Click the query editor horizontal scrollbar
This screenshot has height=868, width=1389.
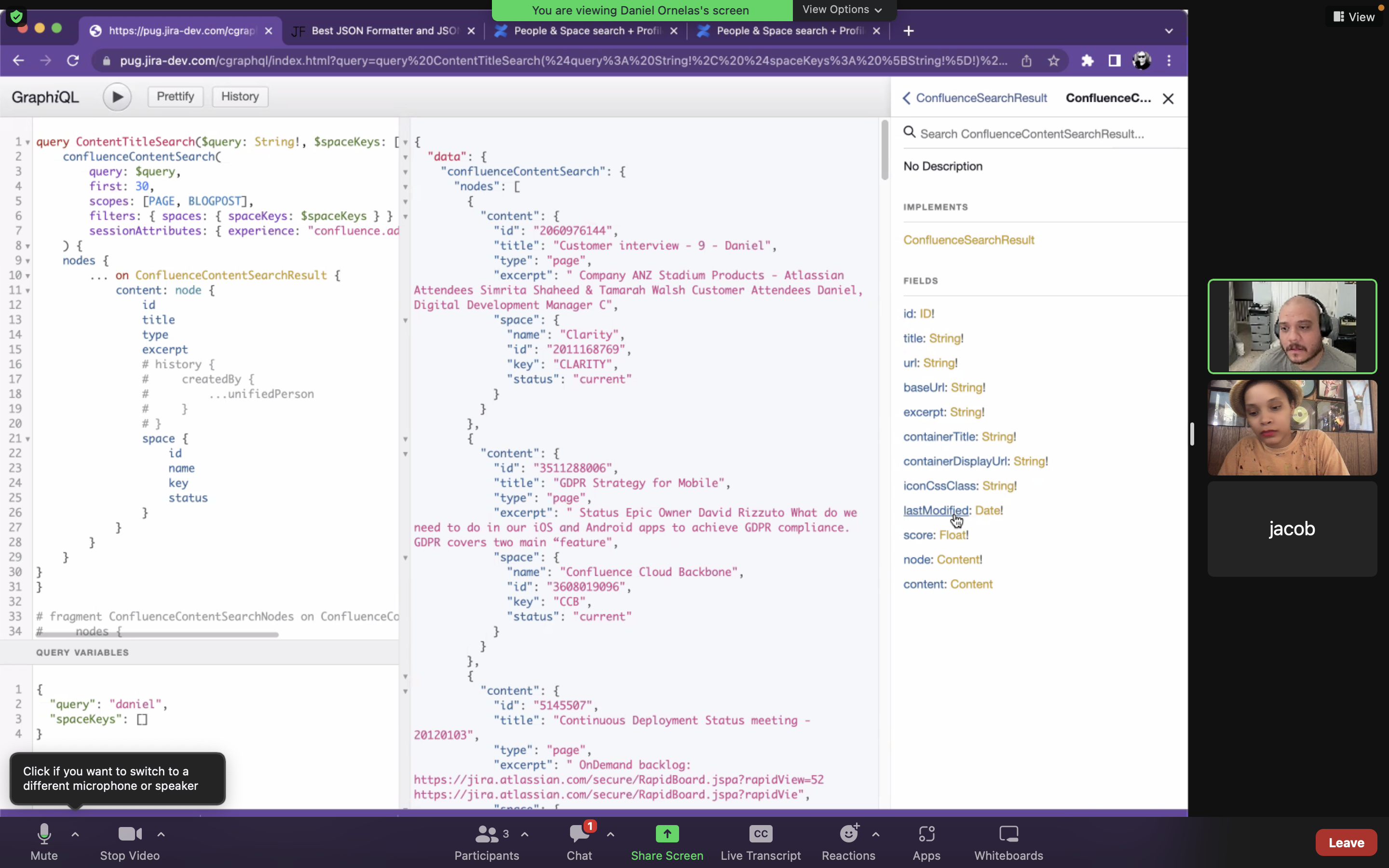click(x=157, y=634)
